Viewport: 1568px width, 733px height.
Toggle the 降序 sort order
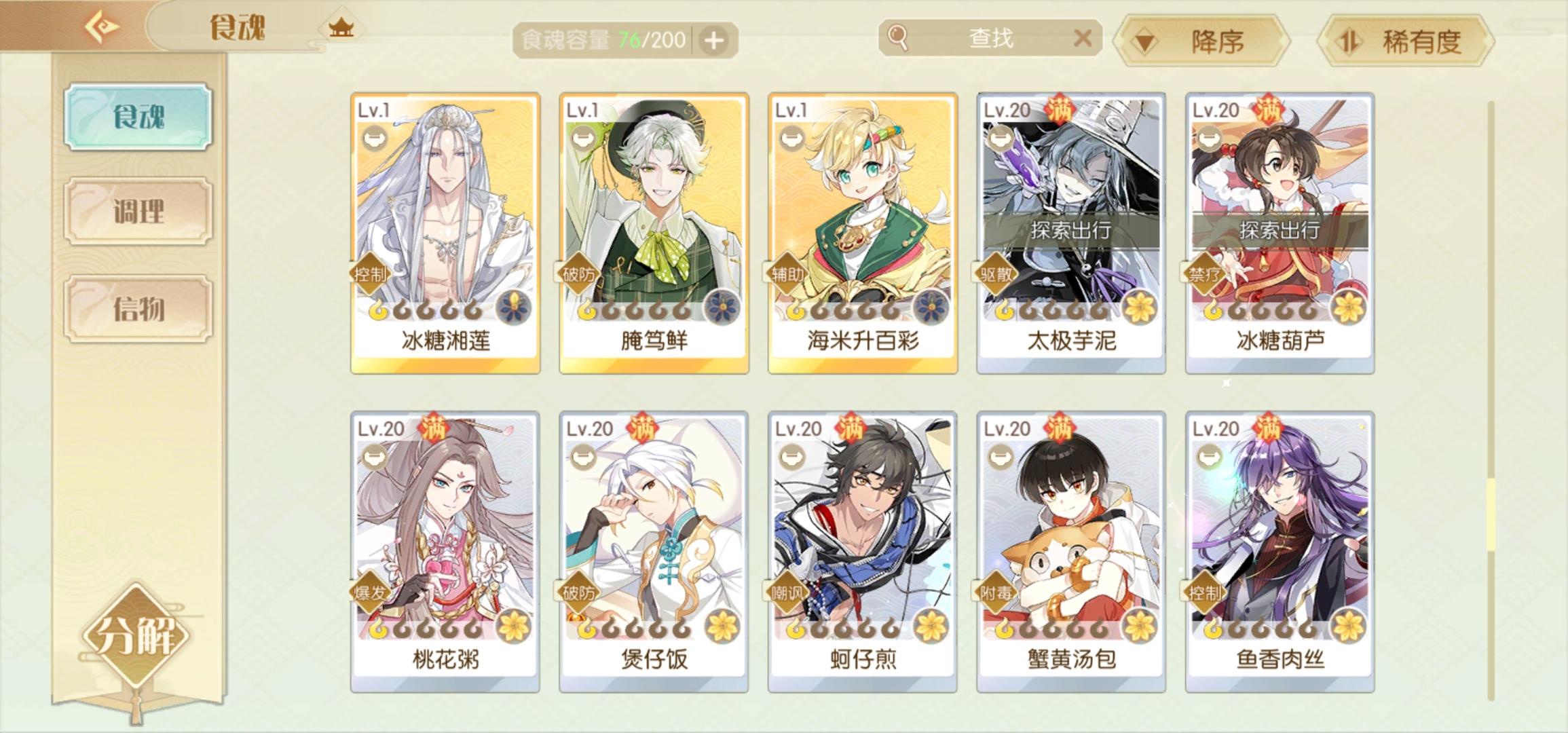1201,41
